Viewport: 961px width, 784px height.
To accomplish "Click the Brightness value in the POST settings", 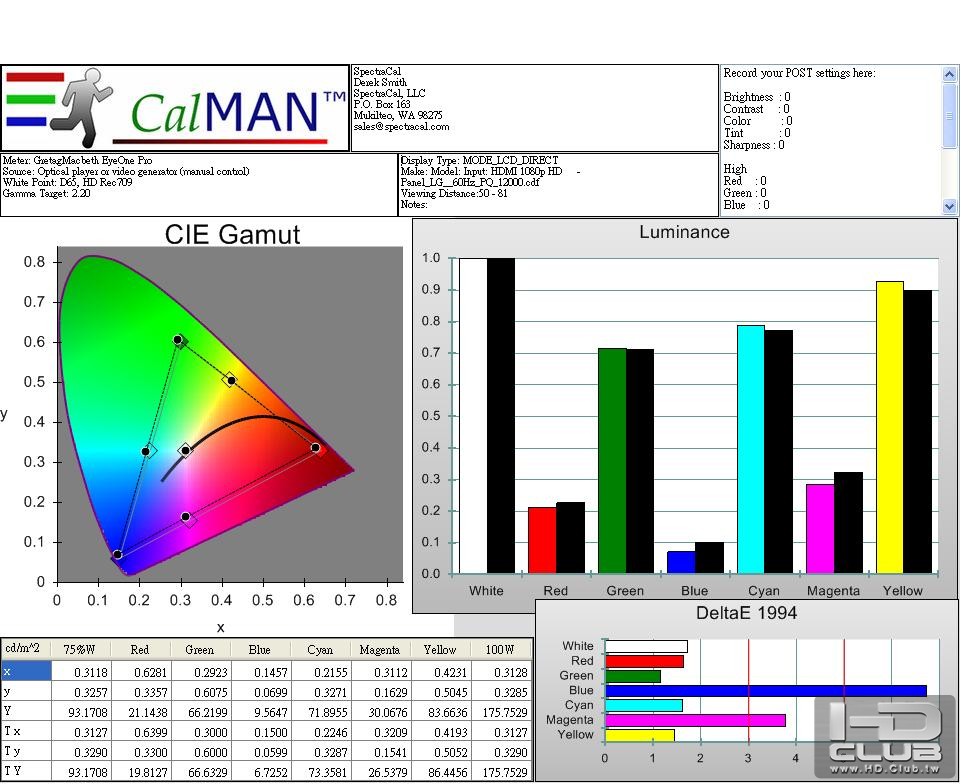I will (x=787, y=97).
